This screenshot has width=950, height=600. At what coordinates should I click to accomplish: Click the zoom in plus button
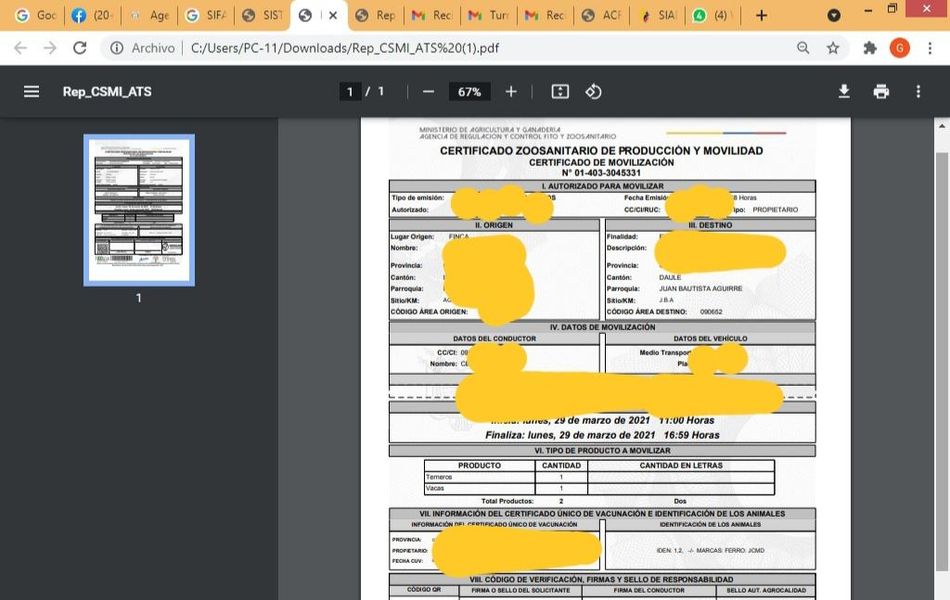(511, 91)
